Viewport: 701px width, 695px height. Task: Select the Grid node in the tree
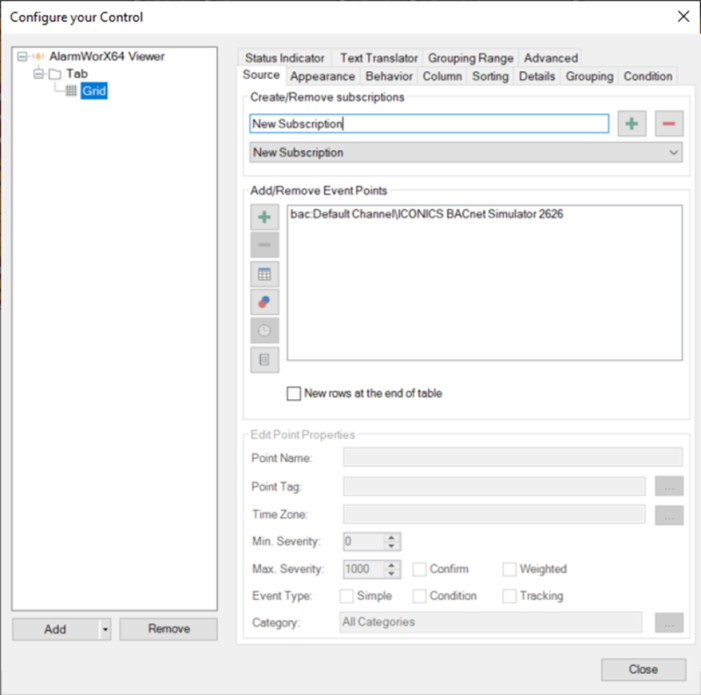(94, 92)
